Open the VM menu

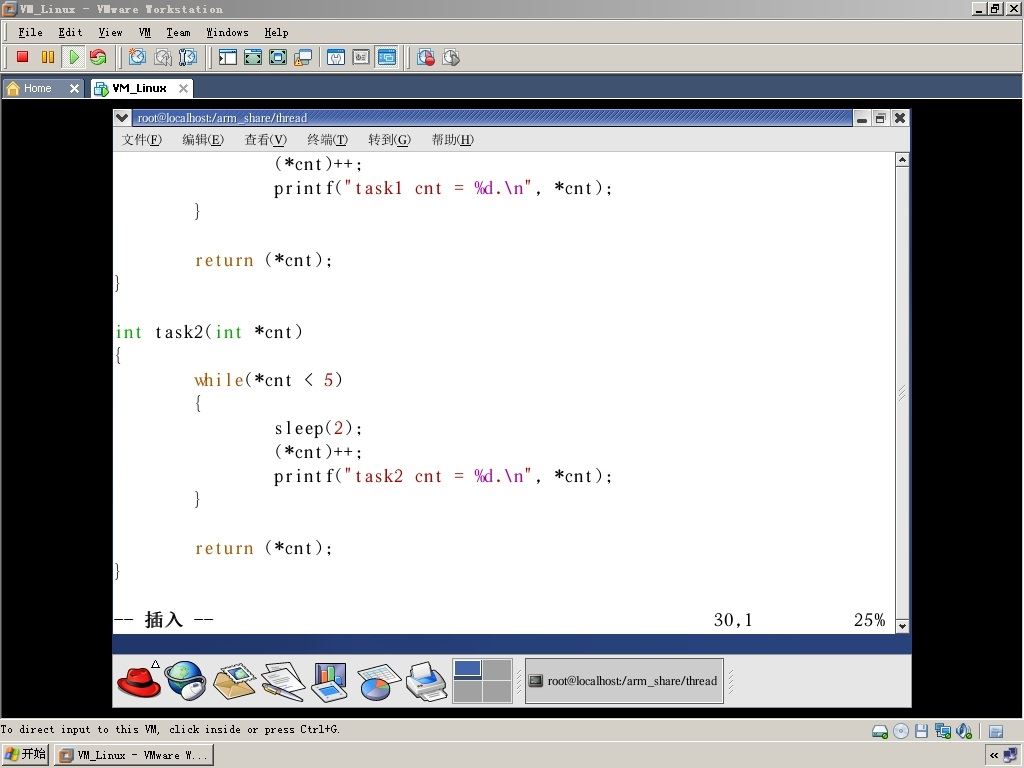tap(145, 32)
